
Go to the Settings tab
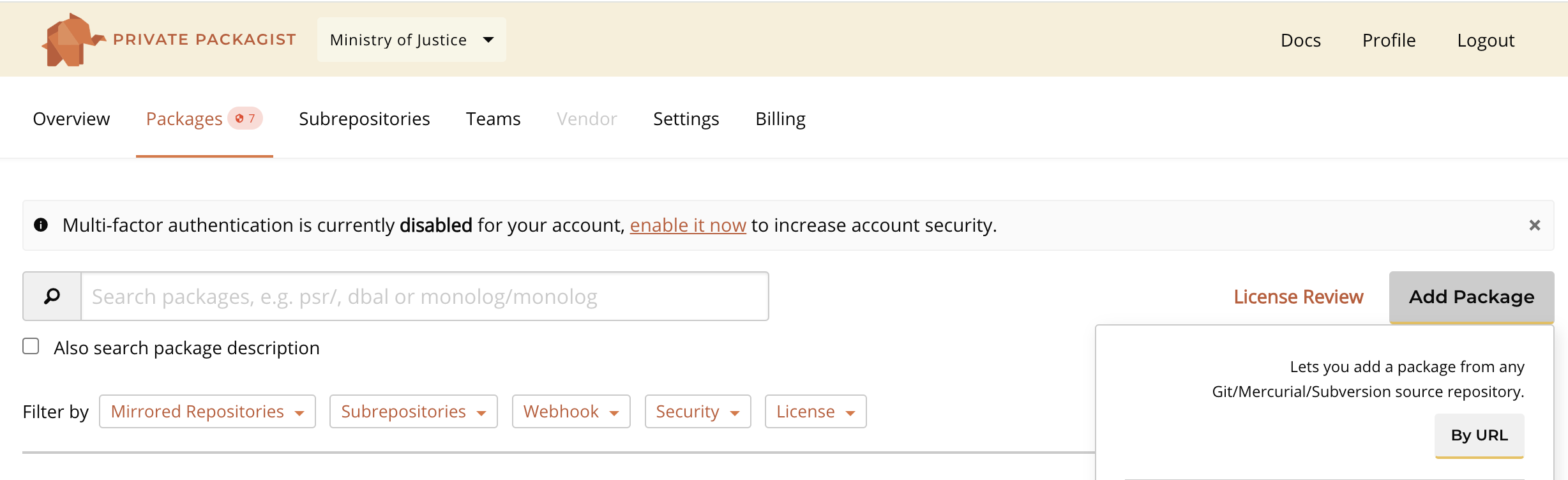pyautogui.click(x=686, y=119)
